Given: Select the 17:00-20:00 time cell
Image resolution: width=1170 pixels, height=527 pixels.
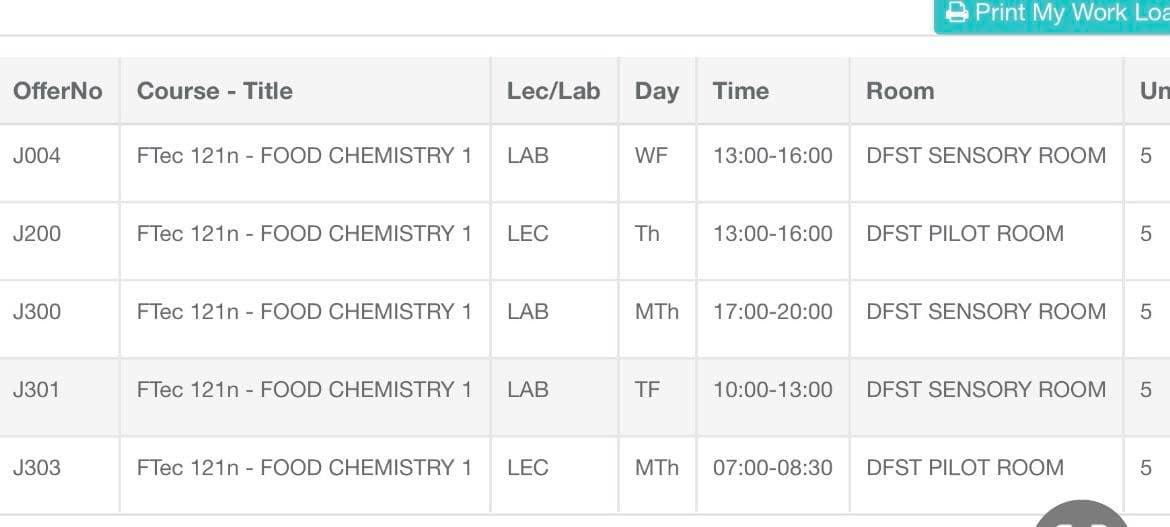Looking at the screenshot, I should (772, 312).
